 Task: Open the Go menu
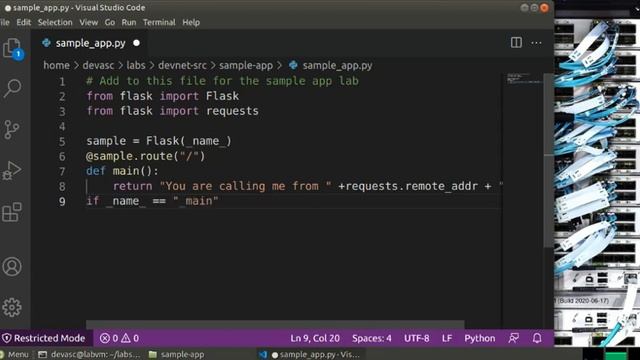110,22
